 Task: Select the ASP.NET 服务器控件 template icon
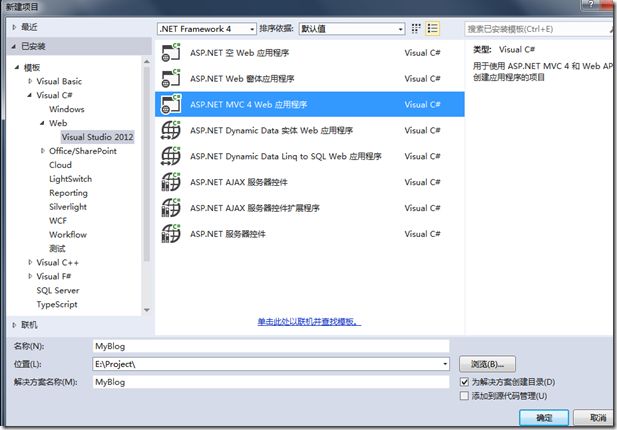pos(171,234)
